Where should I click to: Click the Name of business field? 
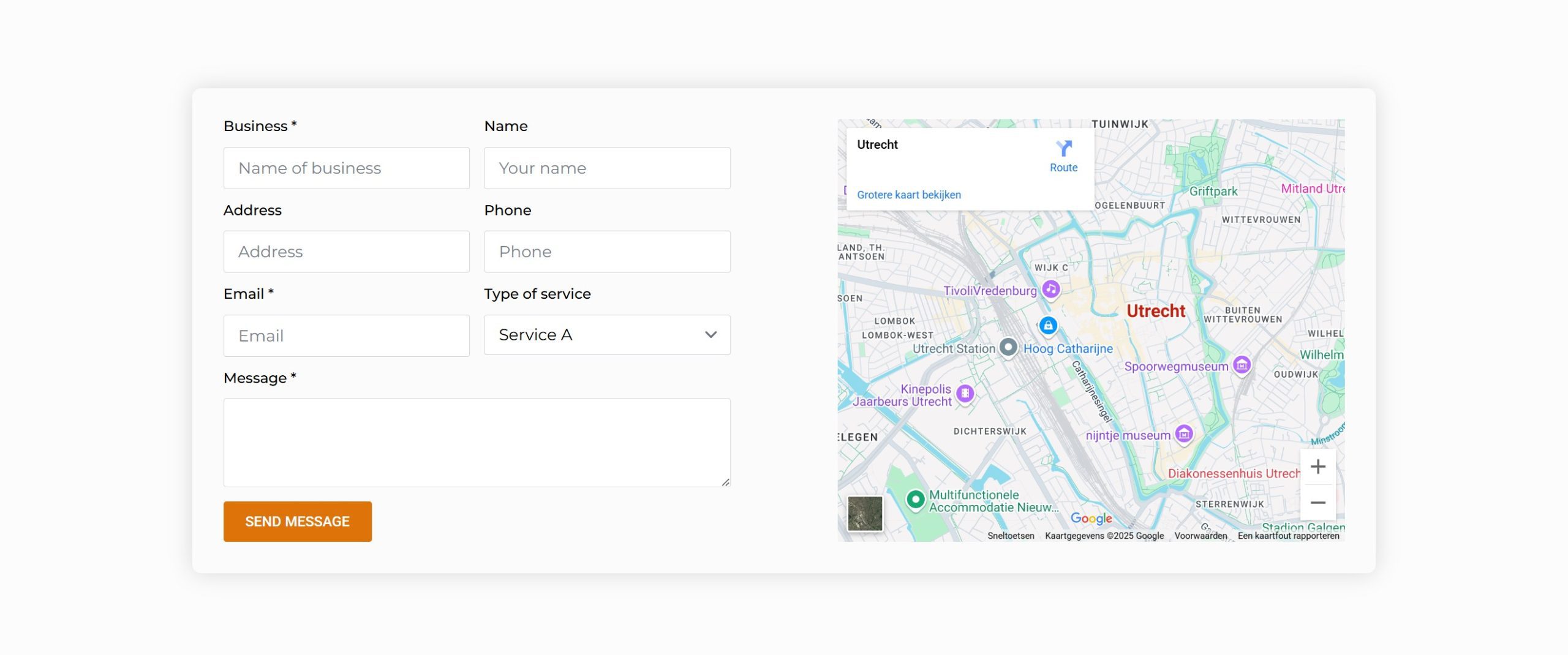pyautogui.click(x=346, y=168)
